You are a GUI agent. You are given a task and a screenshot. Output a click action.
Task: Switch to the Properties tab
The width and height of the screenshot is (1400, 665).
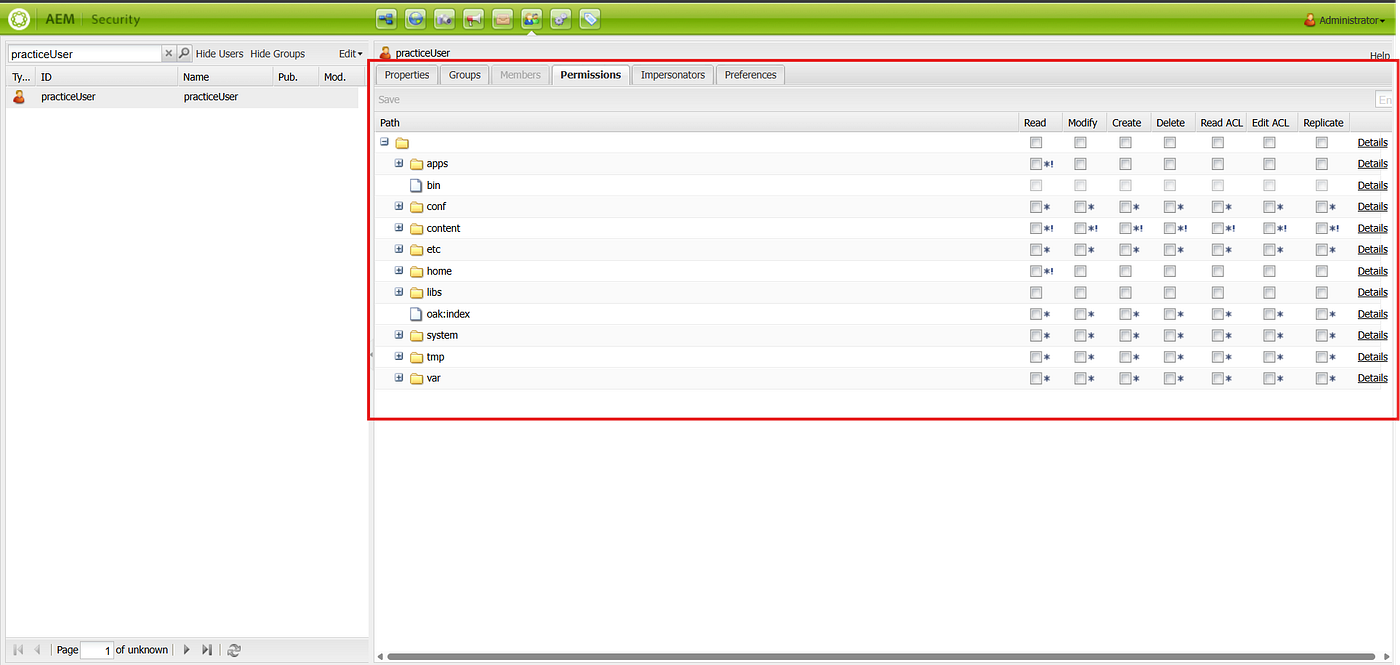point(407,75)
